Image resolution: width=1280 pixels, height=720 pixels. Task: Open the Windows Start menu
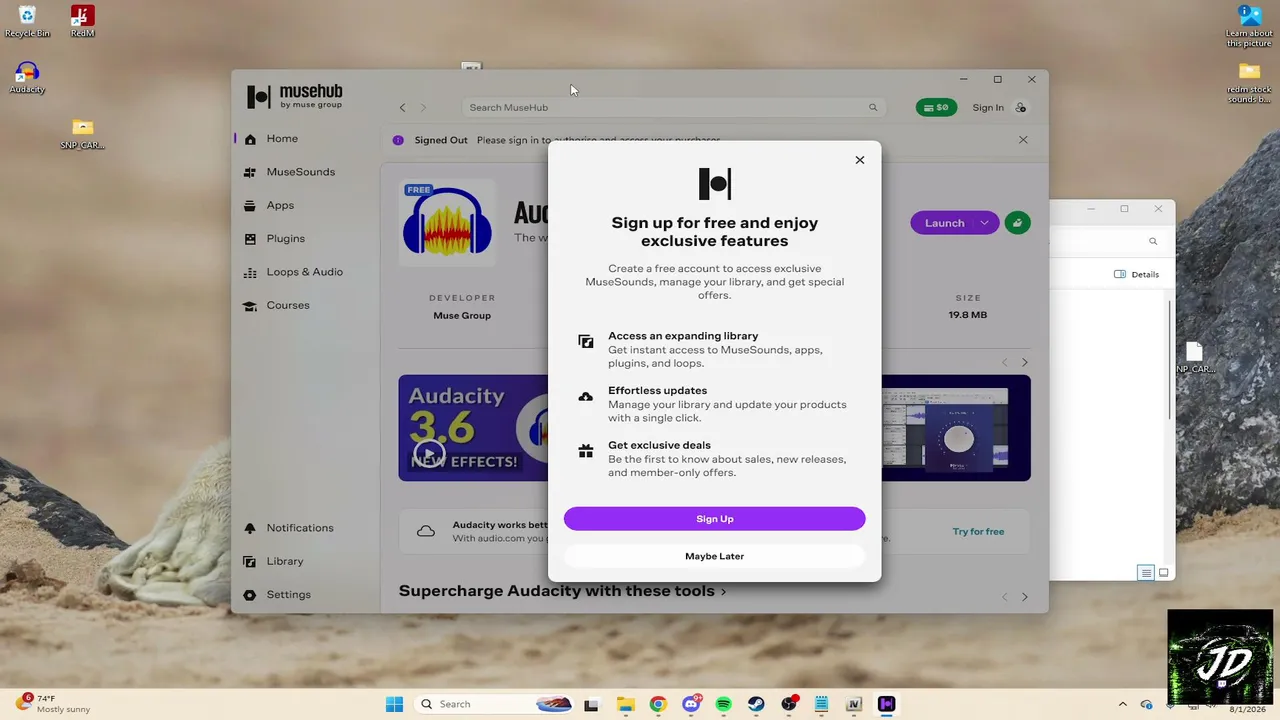coord(394,705)
